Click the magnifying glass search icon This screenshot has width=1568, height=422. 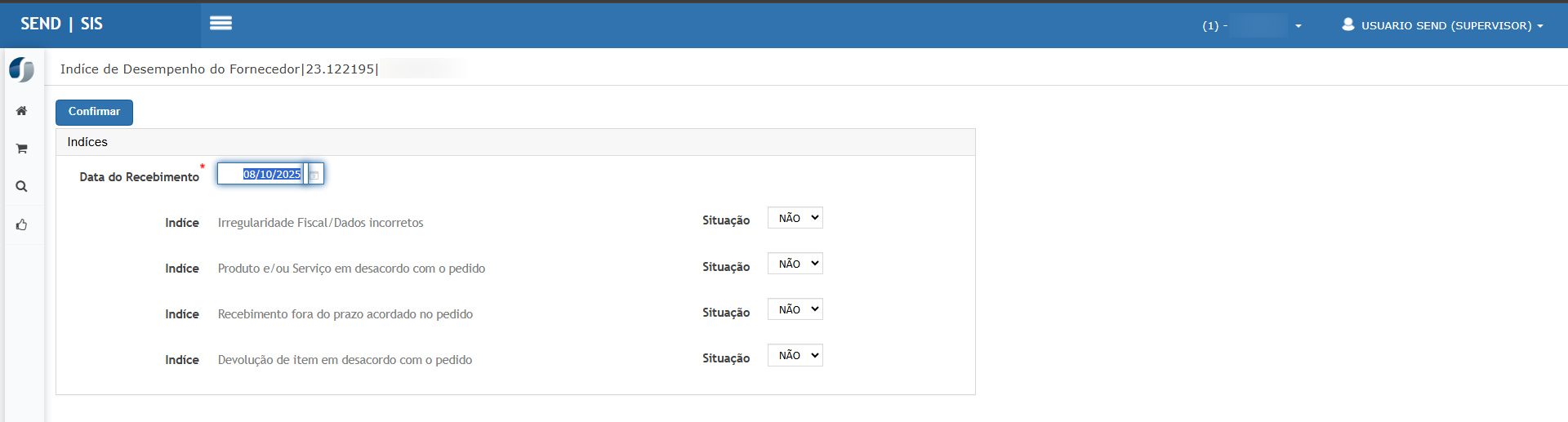click(22, 187)
